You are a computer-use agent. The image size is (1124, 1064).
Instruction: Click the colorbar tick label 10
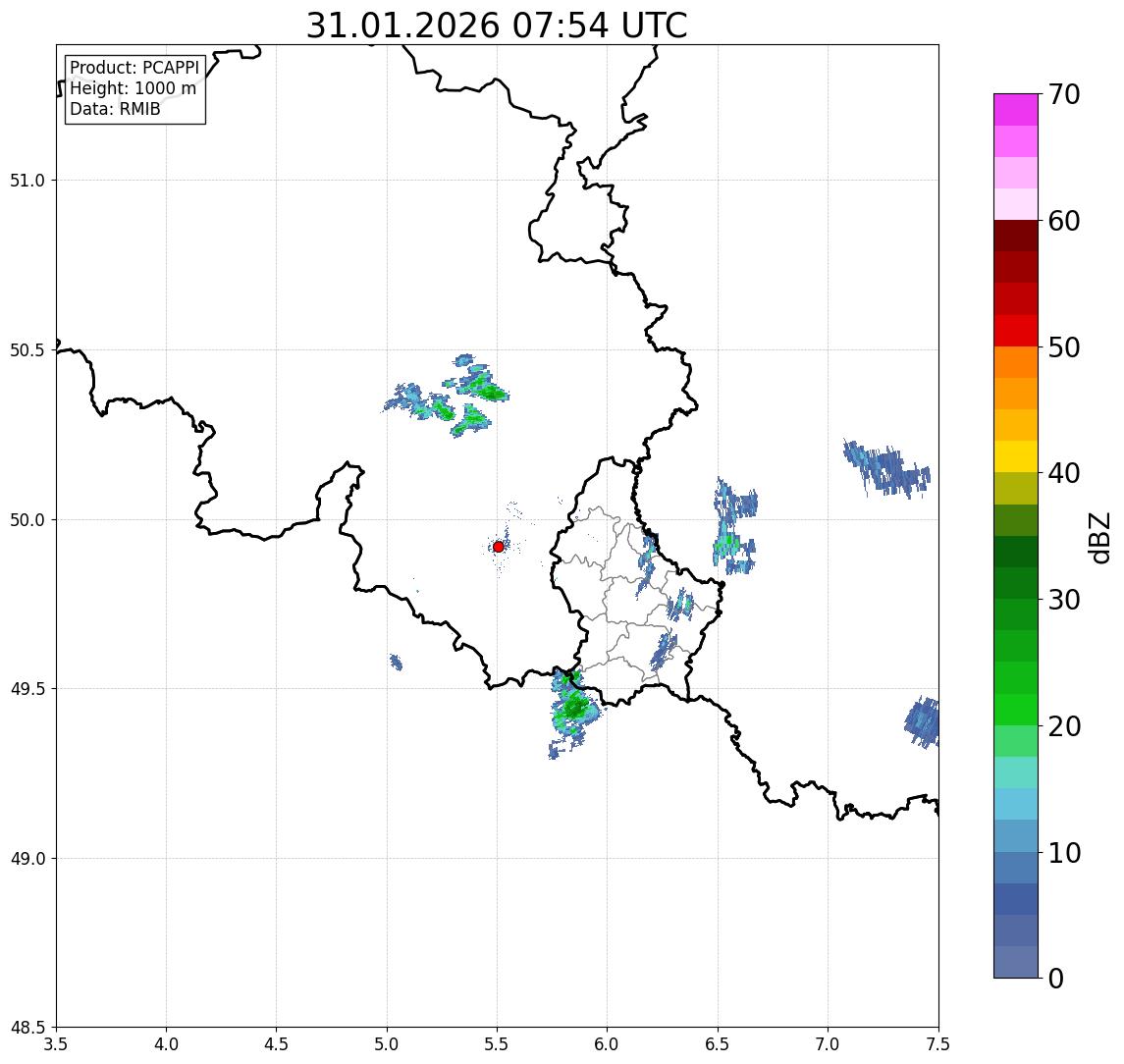(x=1064, y=853)
